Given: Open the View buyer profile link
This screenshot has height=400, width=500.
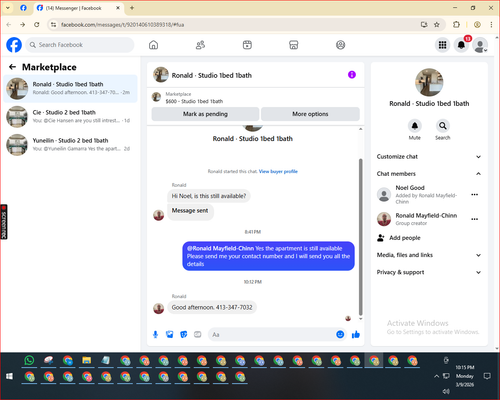Looking at the screenshot, I should 278,171.
